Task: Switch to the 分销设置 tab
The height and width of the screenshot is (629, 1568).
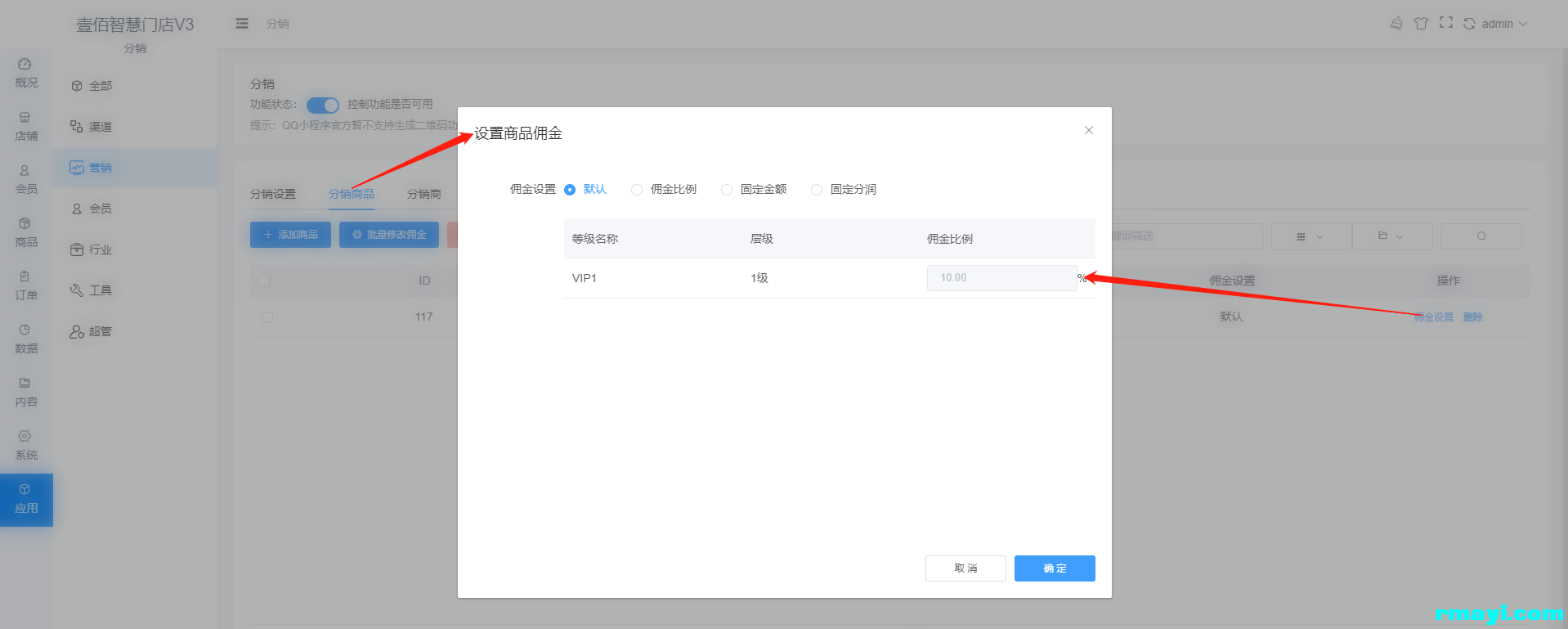Action: pos(273,194)
